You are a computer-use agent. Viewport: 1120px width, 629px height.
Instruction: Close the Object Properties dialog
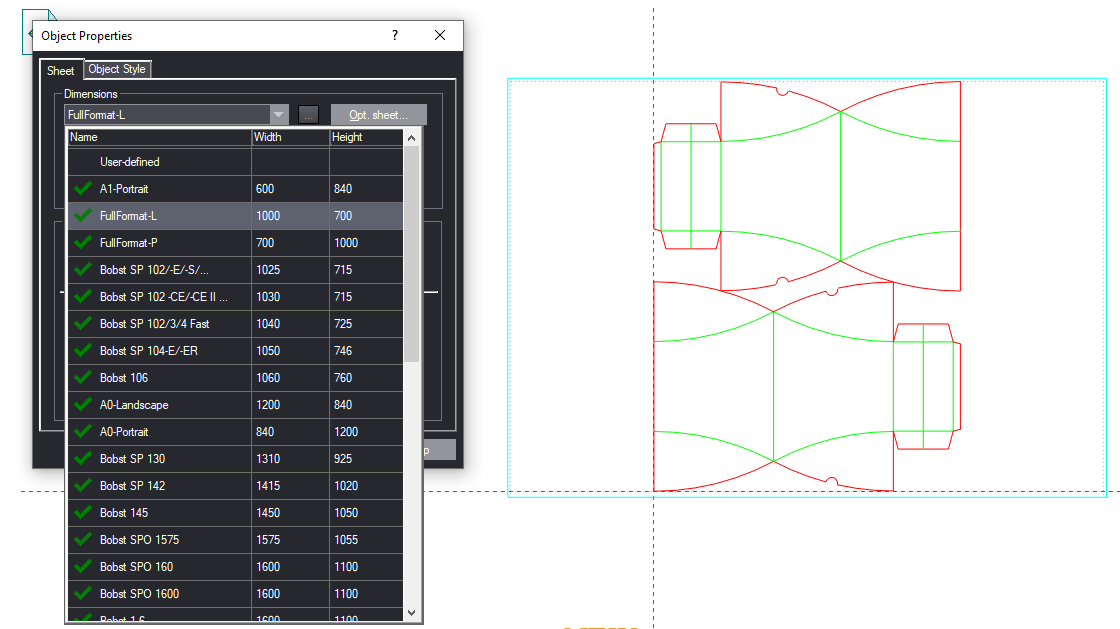point(440,35)
